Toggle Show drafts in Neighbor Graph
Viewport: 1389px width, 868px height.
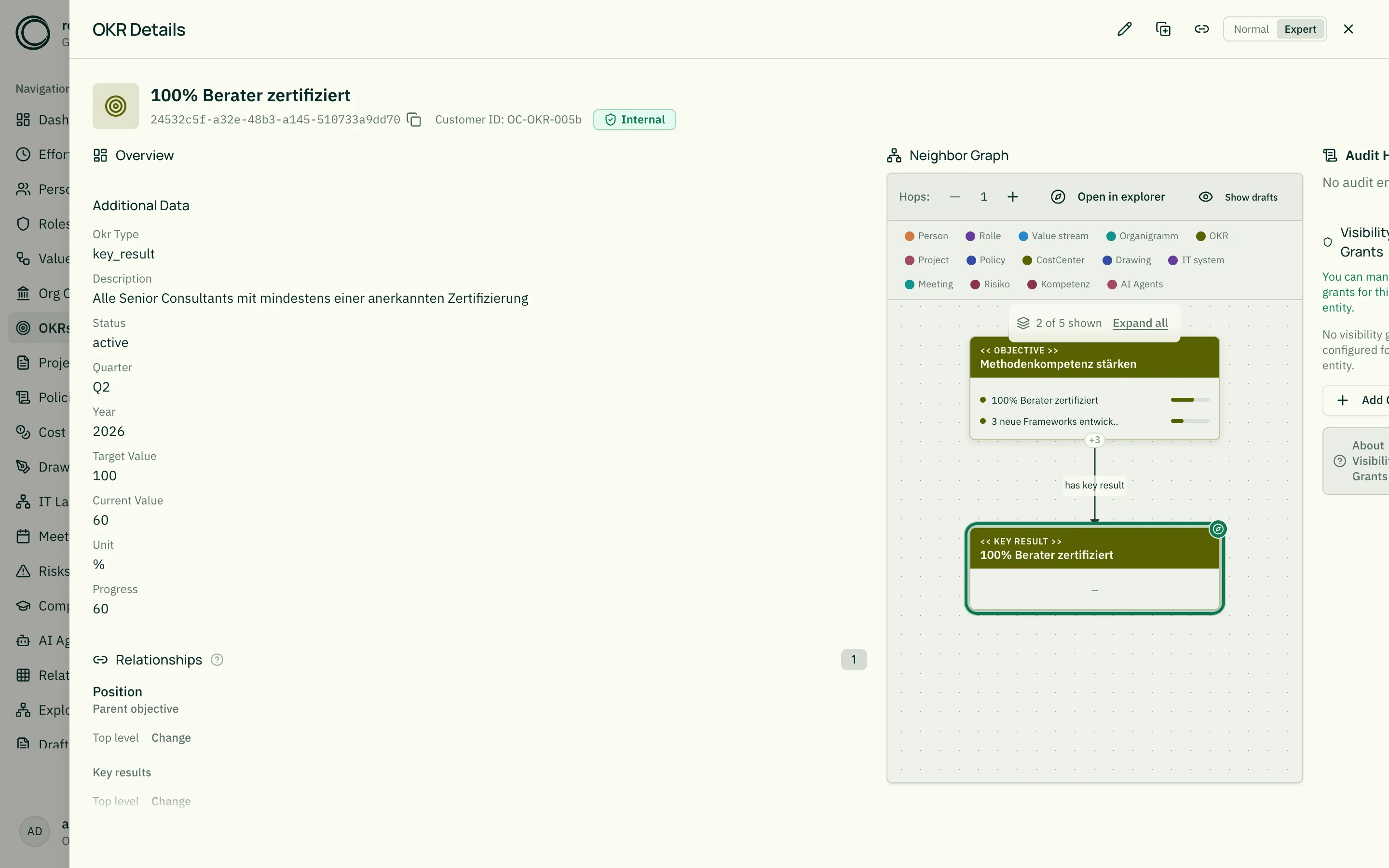[x=1238, y=197]
